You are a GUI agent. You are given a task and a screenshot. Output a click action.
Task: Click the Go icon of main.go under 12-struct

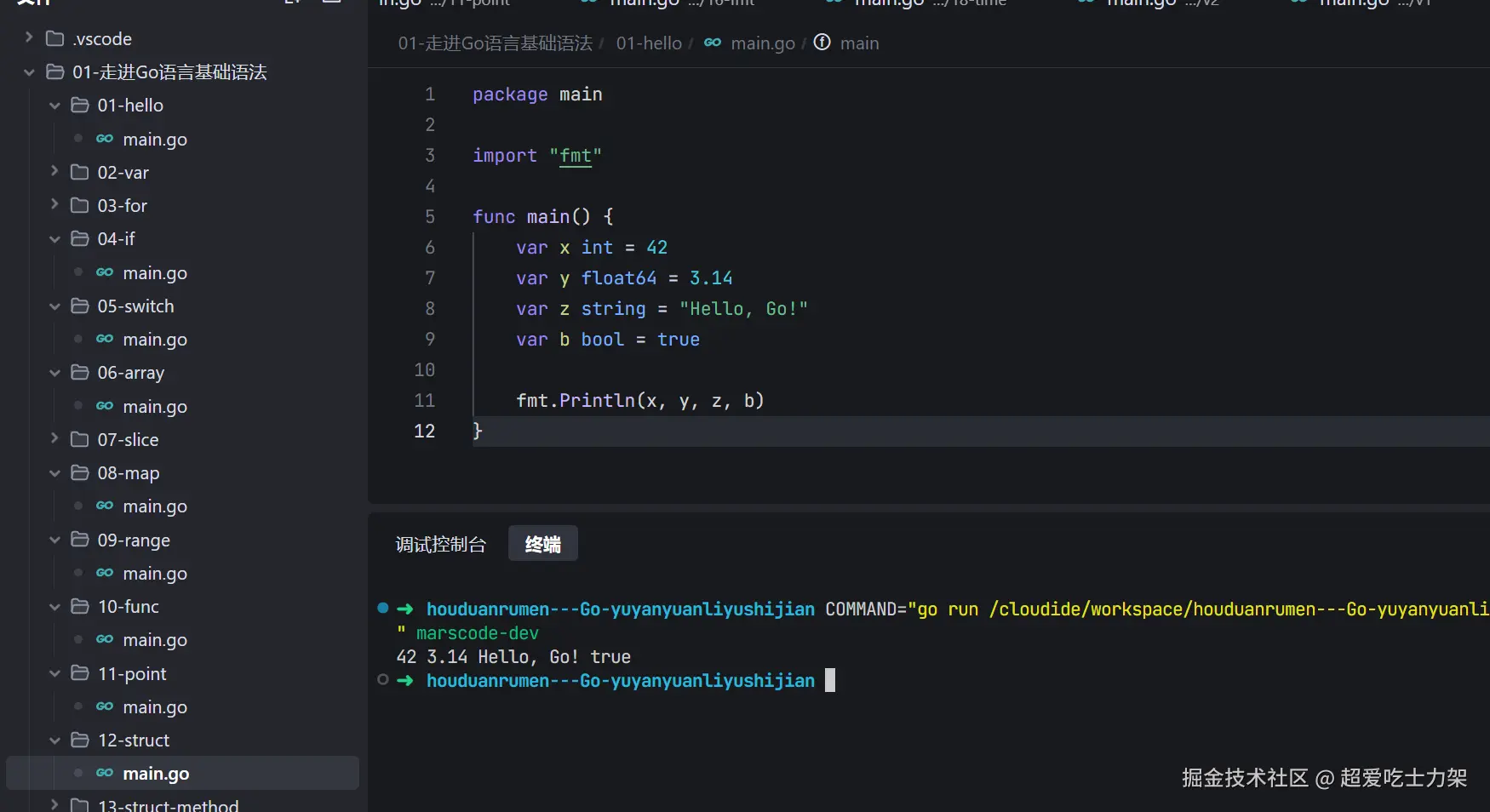tap(105, 773)
